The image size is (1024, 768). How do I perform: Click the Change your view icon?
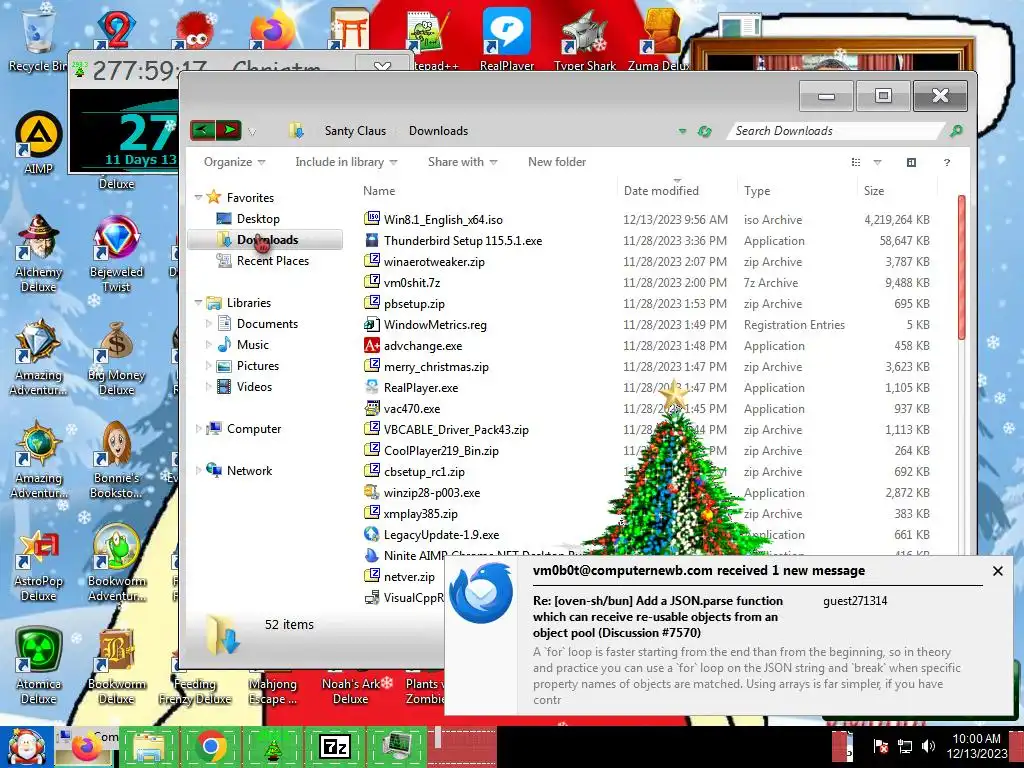[856, 163]
